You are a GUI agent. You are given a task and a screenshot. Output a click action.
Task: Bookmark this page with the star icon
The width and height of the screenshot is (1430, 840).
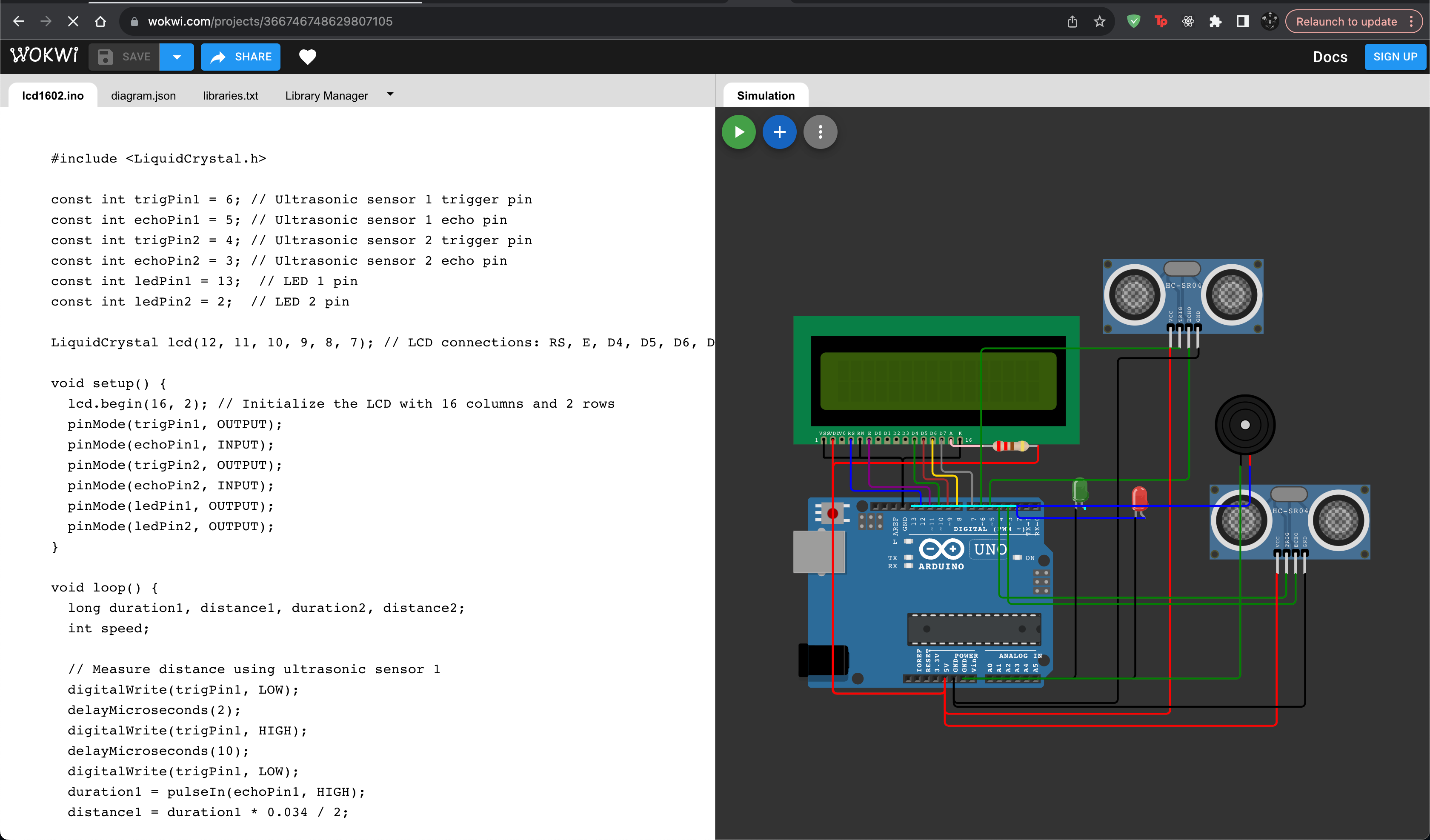point(1099,22)
